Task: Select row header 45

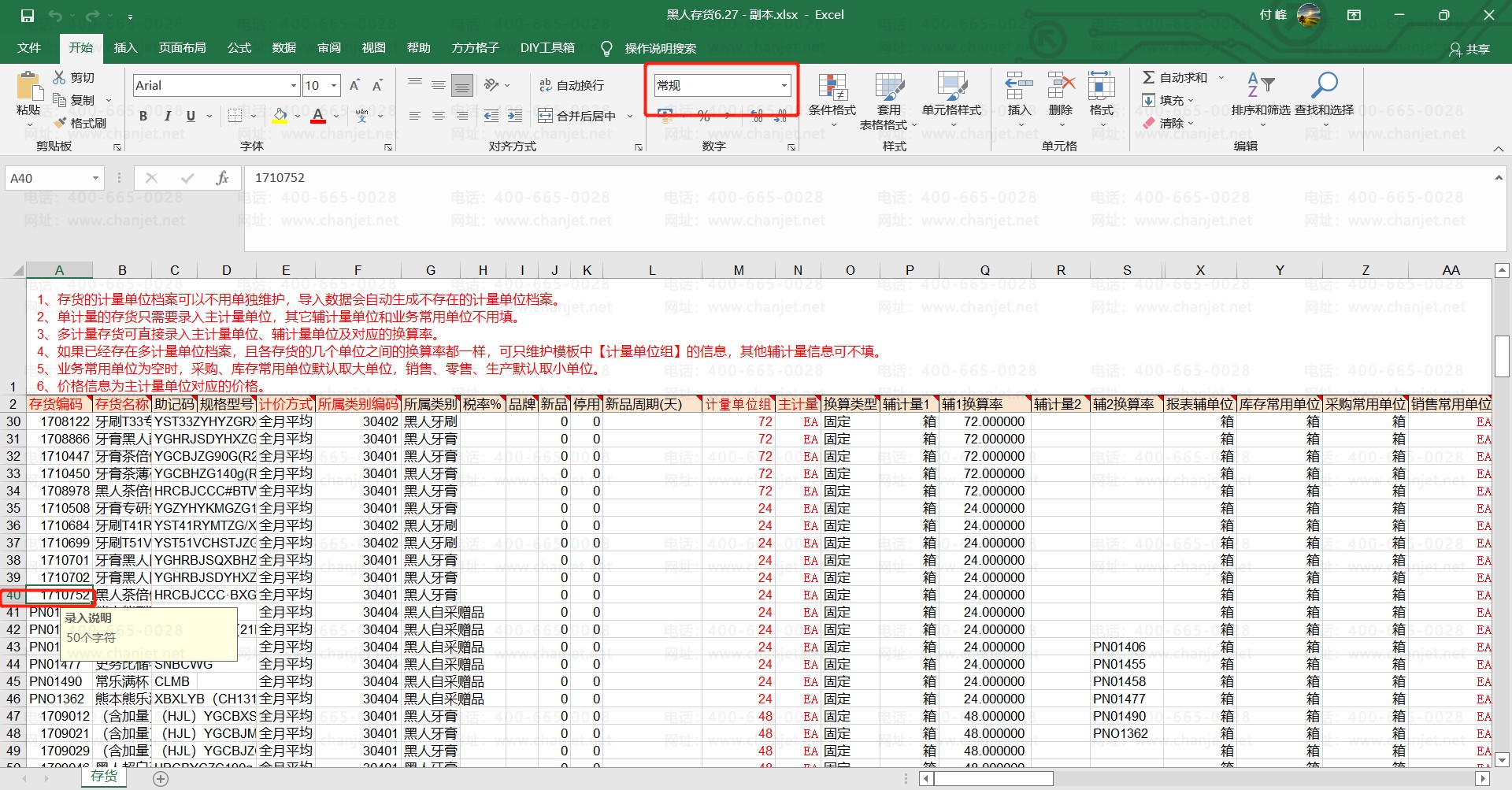Action: [x=13, y=681]
